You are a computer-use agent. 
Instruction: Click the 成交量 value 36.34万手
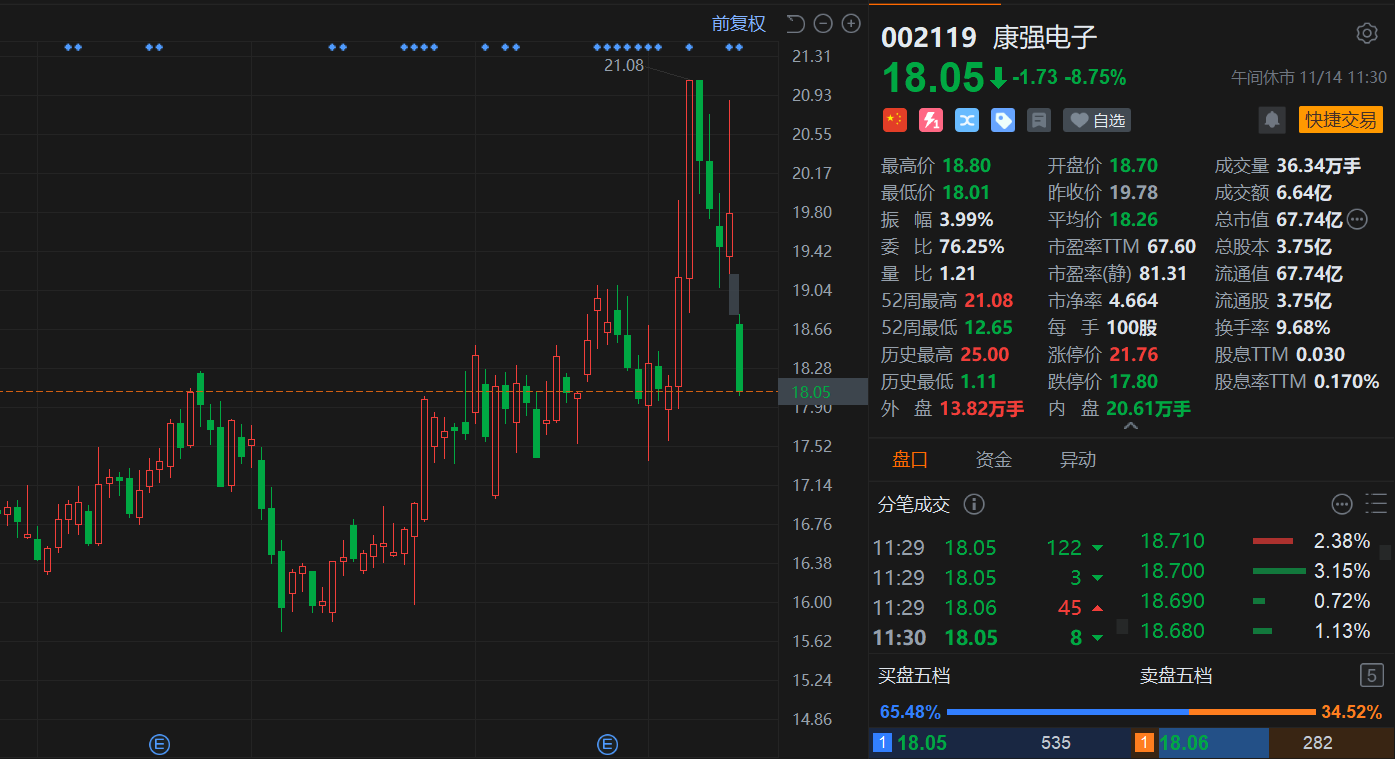[1318, 165]
